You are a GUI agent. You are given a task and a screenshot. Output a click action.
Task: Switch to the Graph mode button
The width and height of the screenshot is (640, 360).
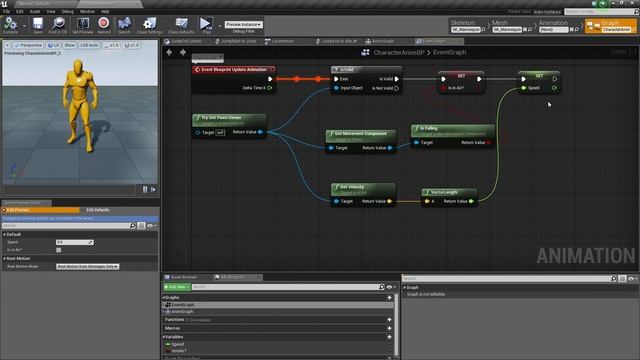pyautogui.click(x=611, y=26)
